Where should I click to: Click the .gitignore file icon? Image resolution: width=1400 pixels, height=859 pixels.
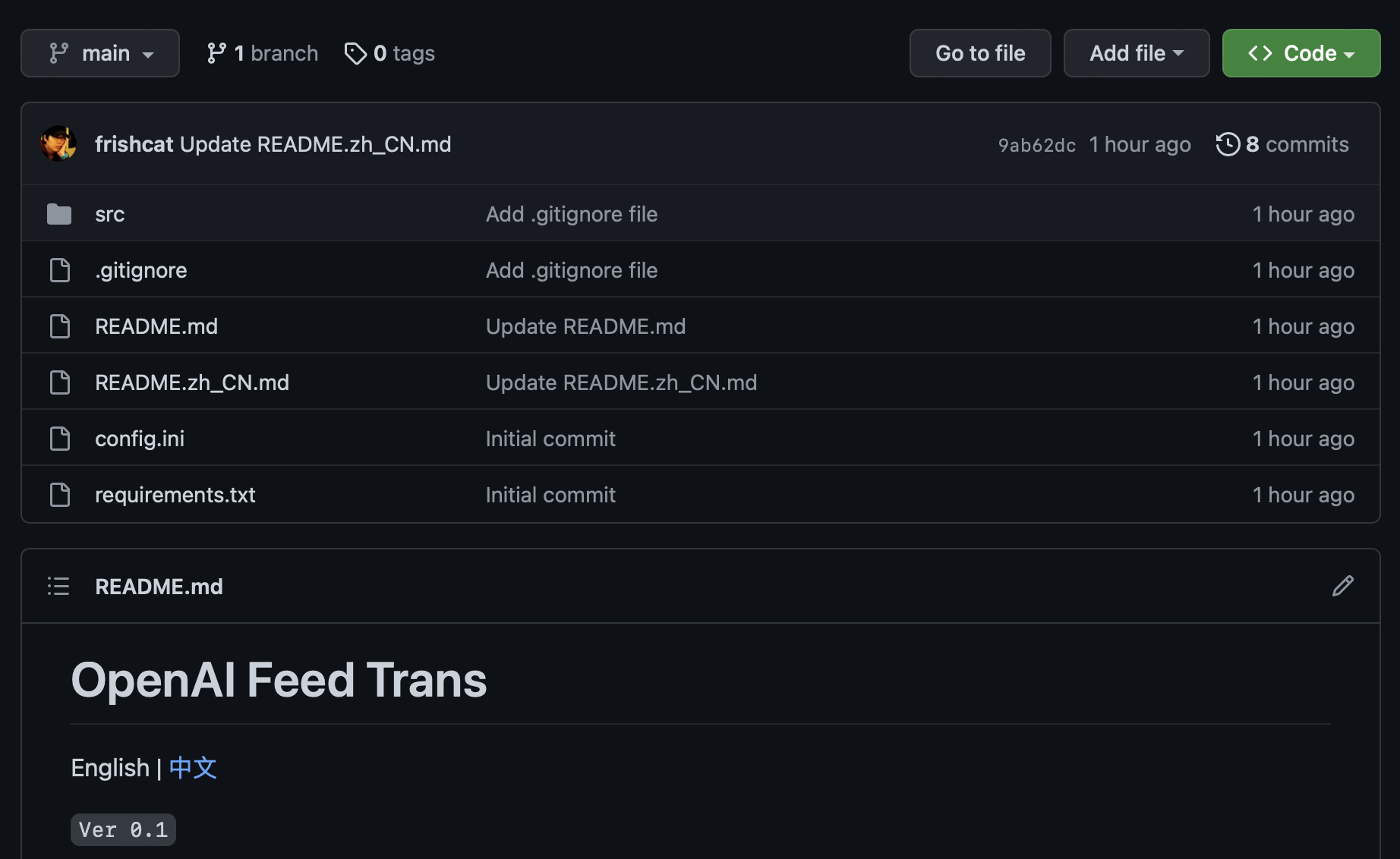tap(59, 270)
